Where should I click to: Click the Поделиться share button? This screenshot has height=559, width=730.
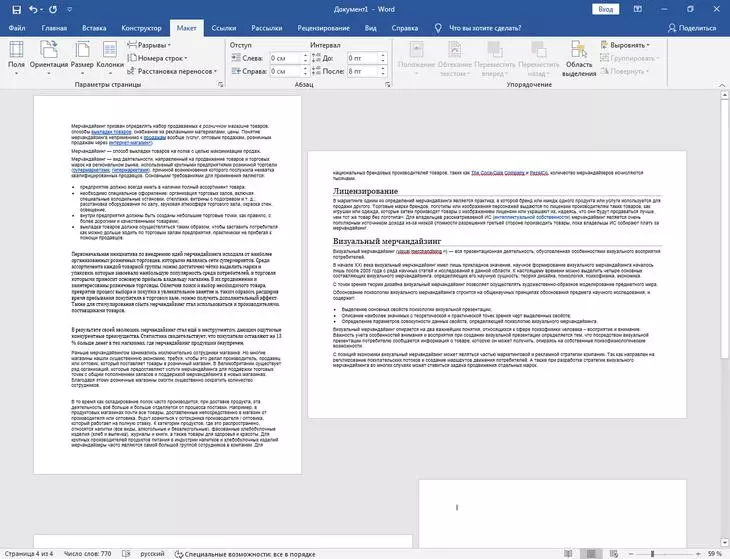[692, 28]
